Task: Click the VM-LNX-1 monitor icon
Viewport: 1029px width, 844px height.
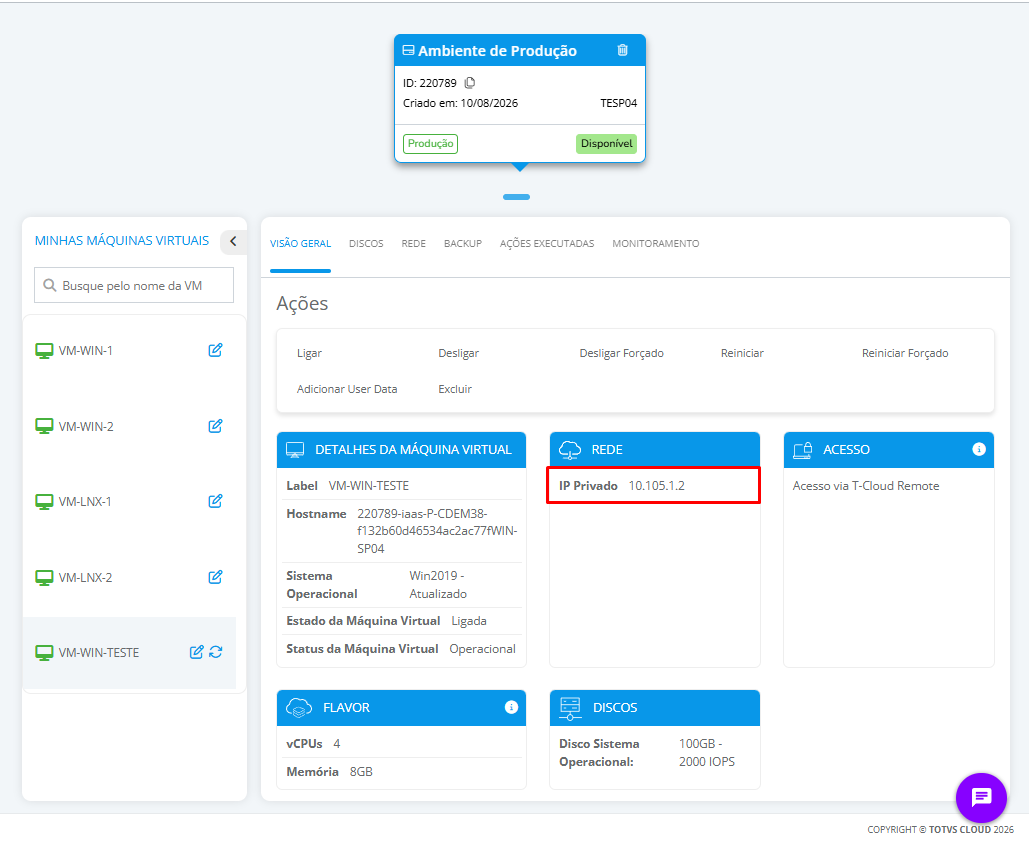Action: click(44, 501)
